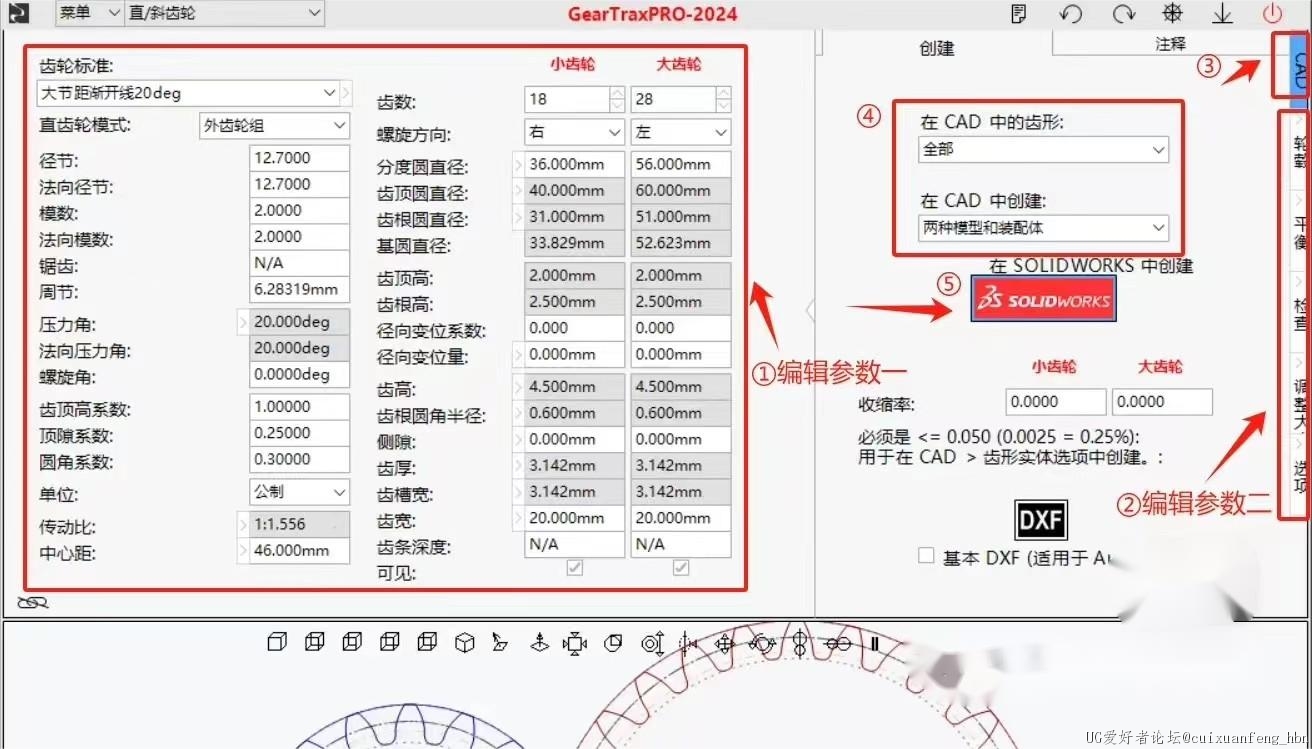
Task: Click the 螺旋角 field showing 0.0000deg
Action: click(299, 375)
